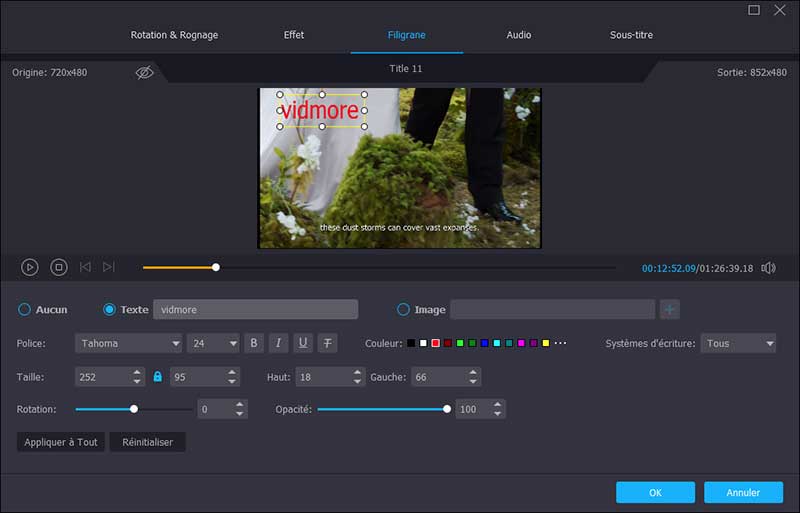
Task: Switch to the Effet tab
Action: [x=293, y=35]
